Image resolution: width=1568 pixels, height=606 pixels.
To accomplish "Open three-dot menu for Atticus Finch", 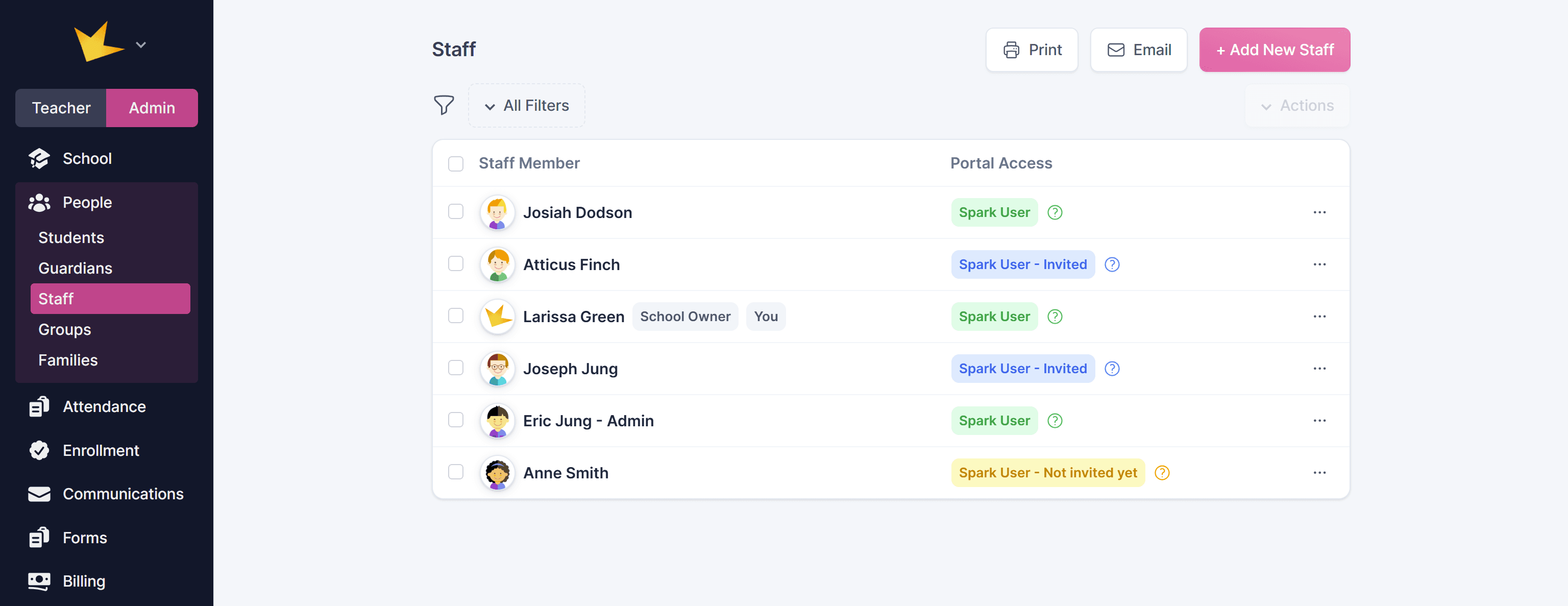I will coord(1319,264).
